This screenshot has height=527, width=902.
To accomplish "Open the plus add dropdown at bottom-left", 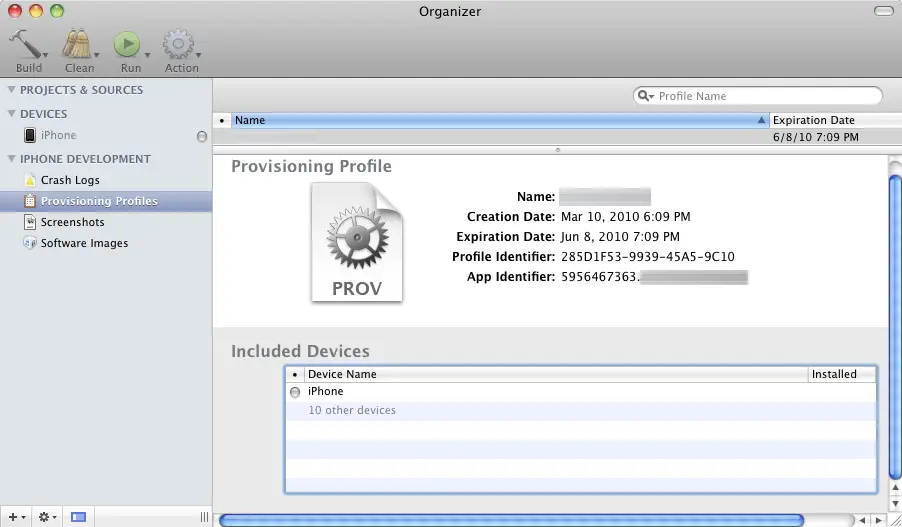I will (14, 517).
